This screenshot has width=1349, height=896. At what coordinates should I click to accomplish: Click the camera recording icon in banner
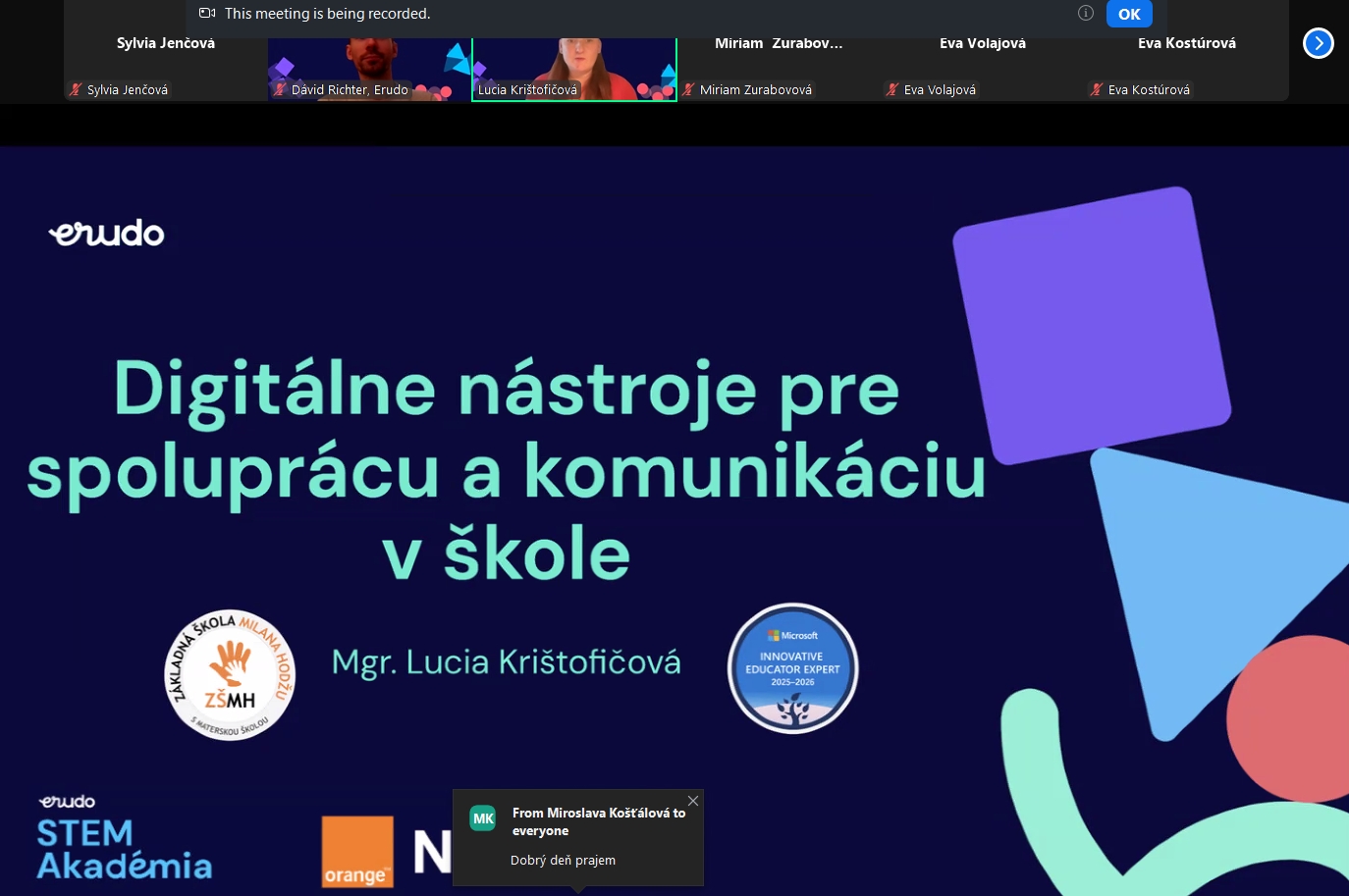(207, 13)
